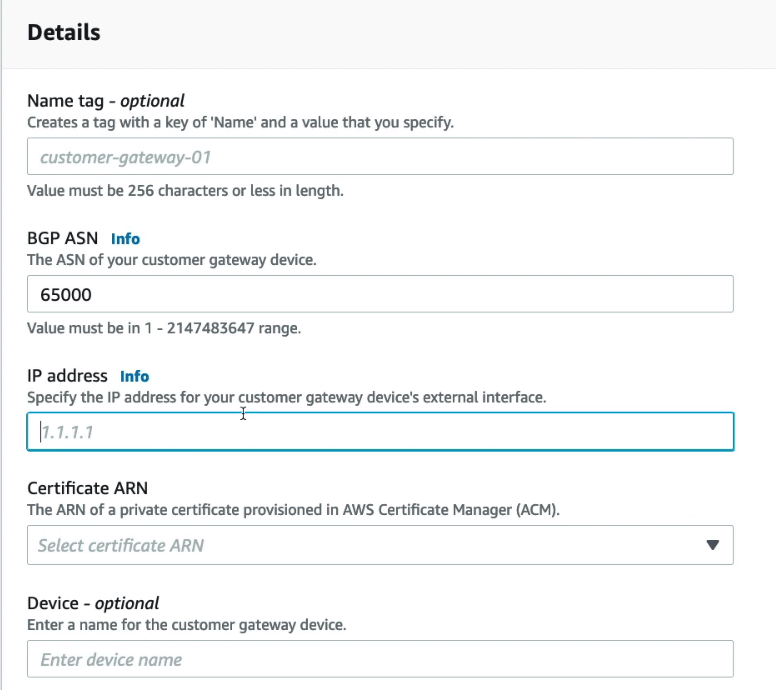This screenshot has height=690, width=776.
Task: Open the Info link beside IP address
Action: (x=134, y=377)
